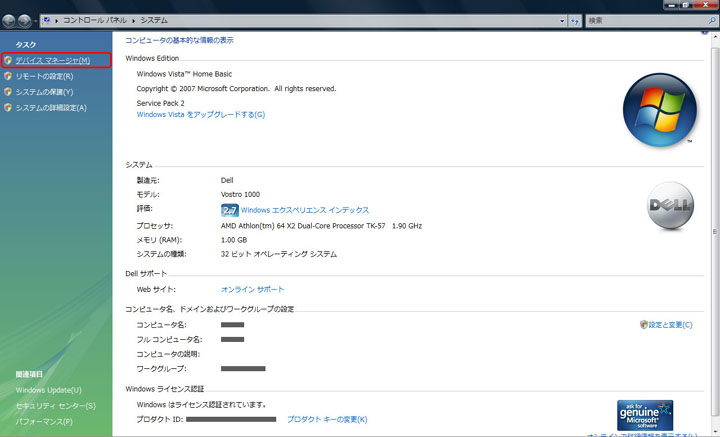Click shield icon beside システムの保護

8,92
